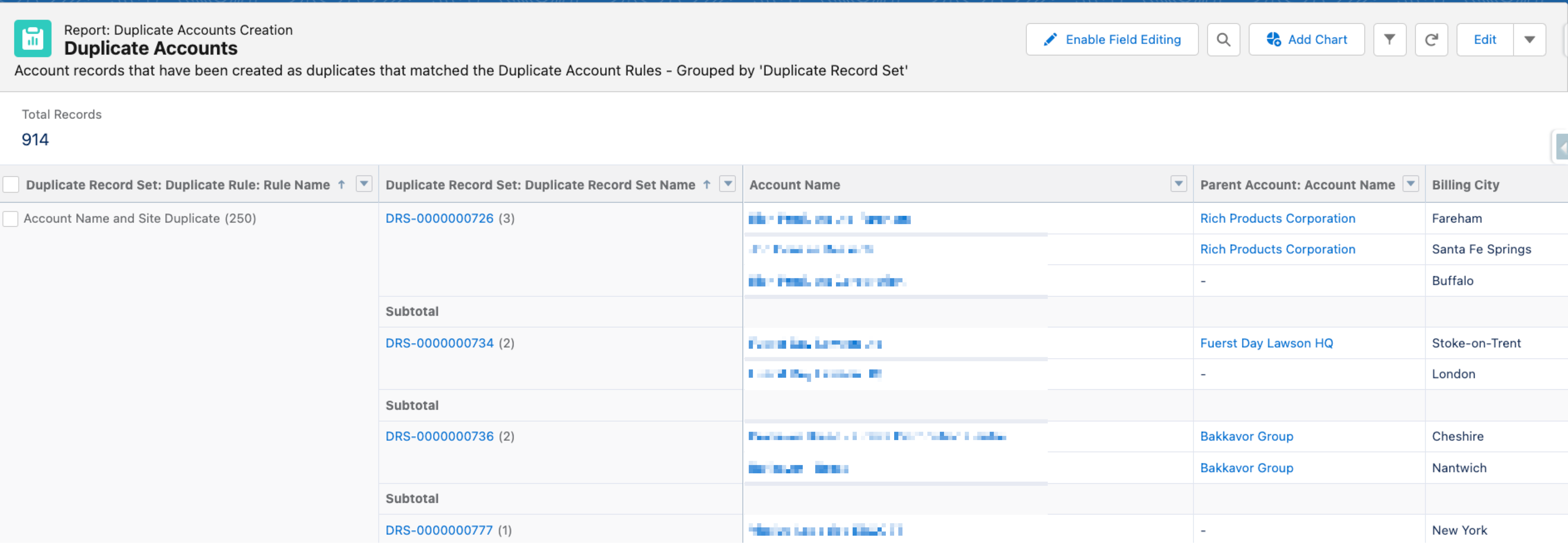Open account name link in London row
This screenshot has width=1568, height=544.
click(815, 375)
